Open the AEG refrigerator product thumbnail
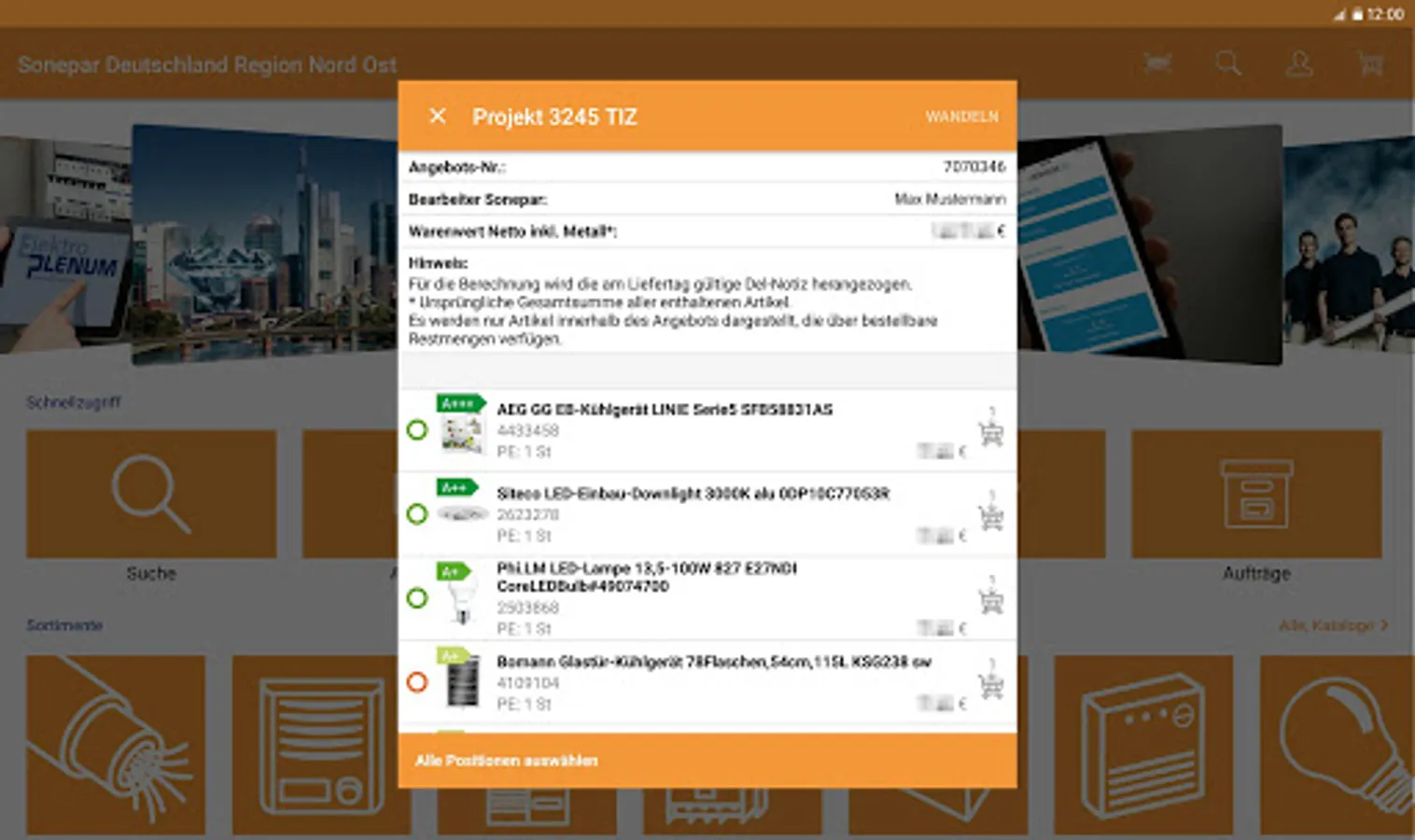The image size is (1415, 840). tap(463, 435)
